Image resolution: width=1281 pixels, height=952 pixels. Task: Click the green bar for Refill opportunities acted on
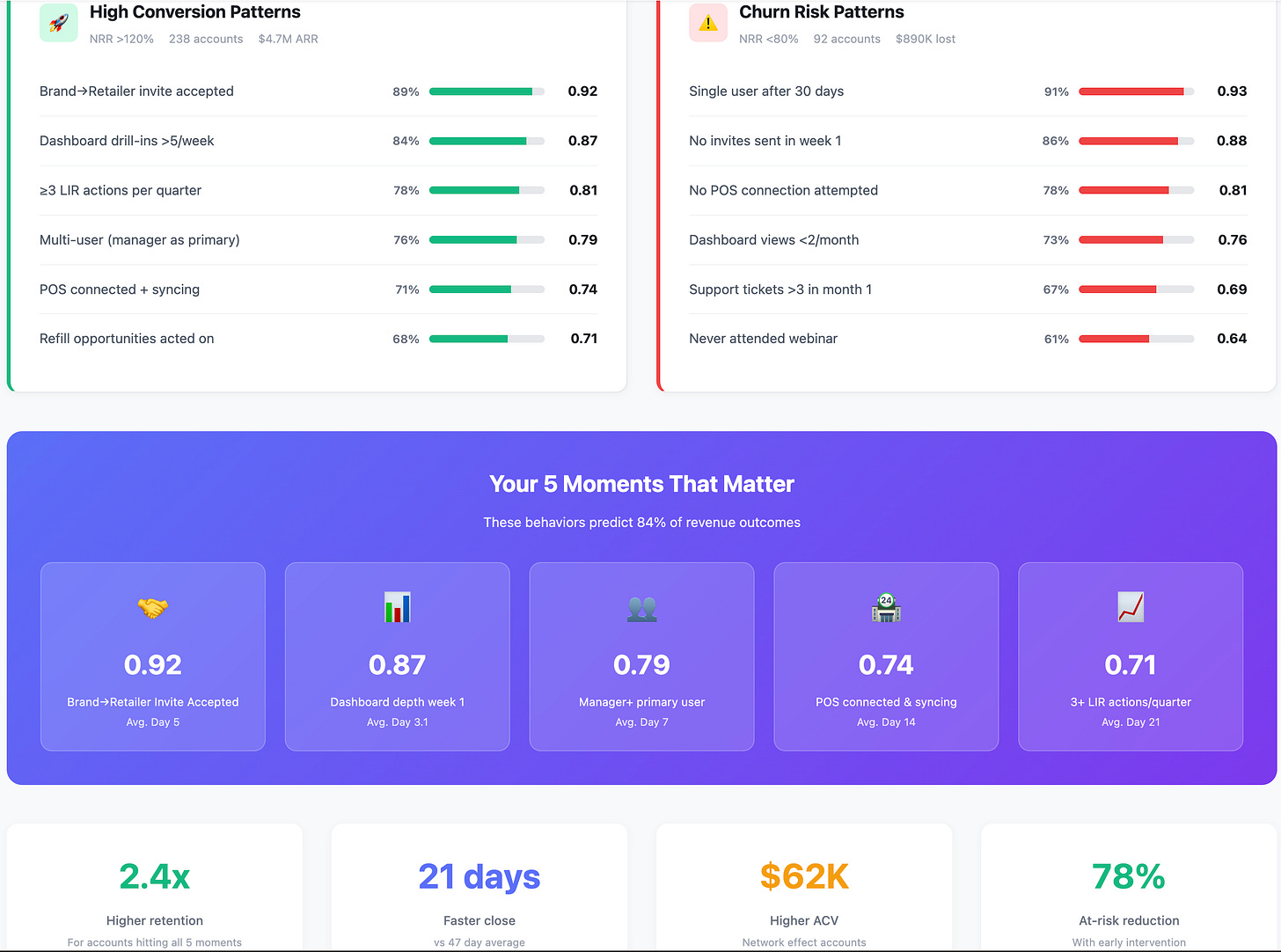[x=487, y=339]
